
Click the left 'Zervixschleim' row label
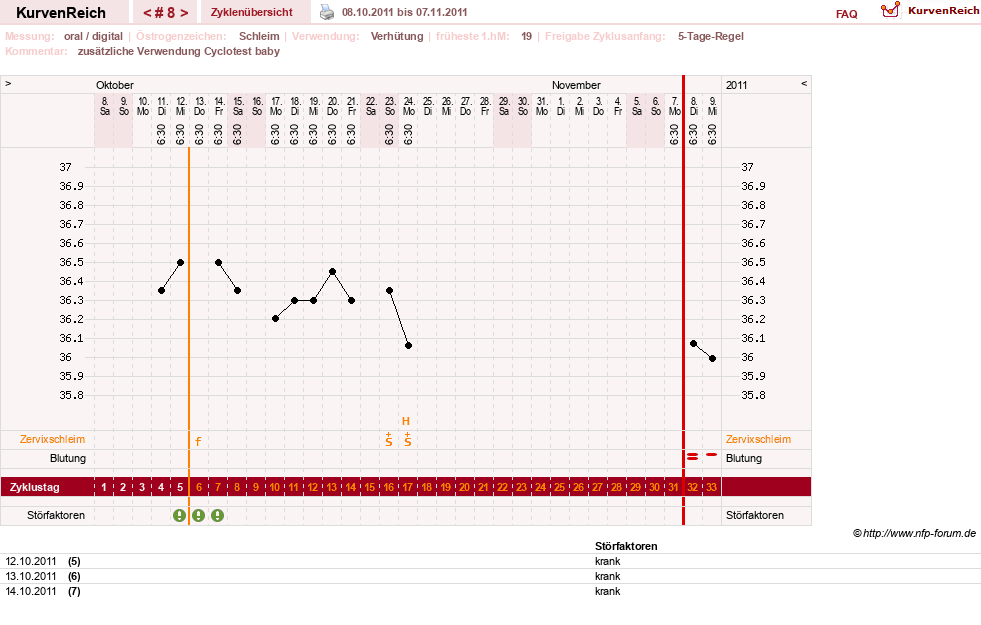[52, 439]
